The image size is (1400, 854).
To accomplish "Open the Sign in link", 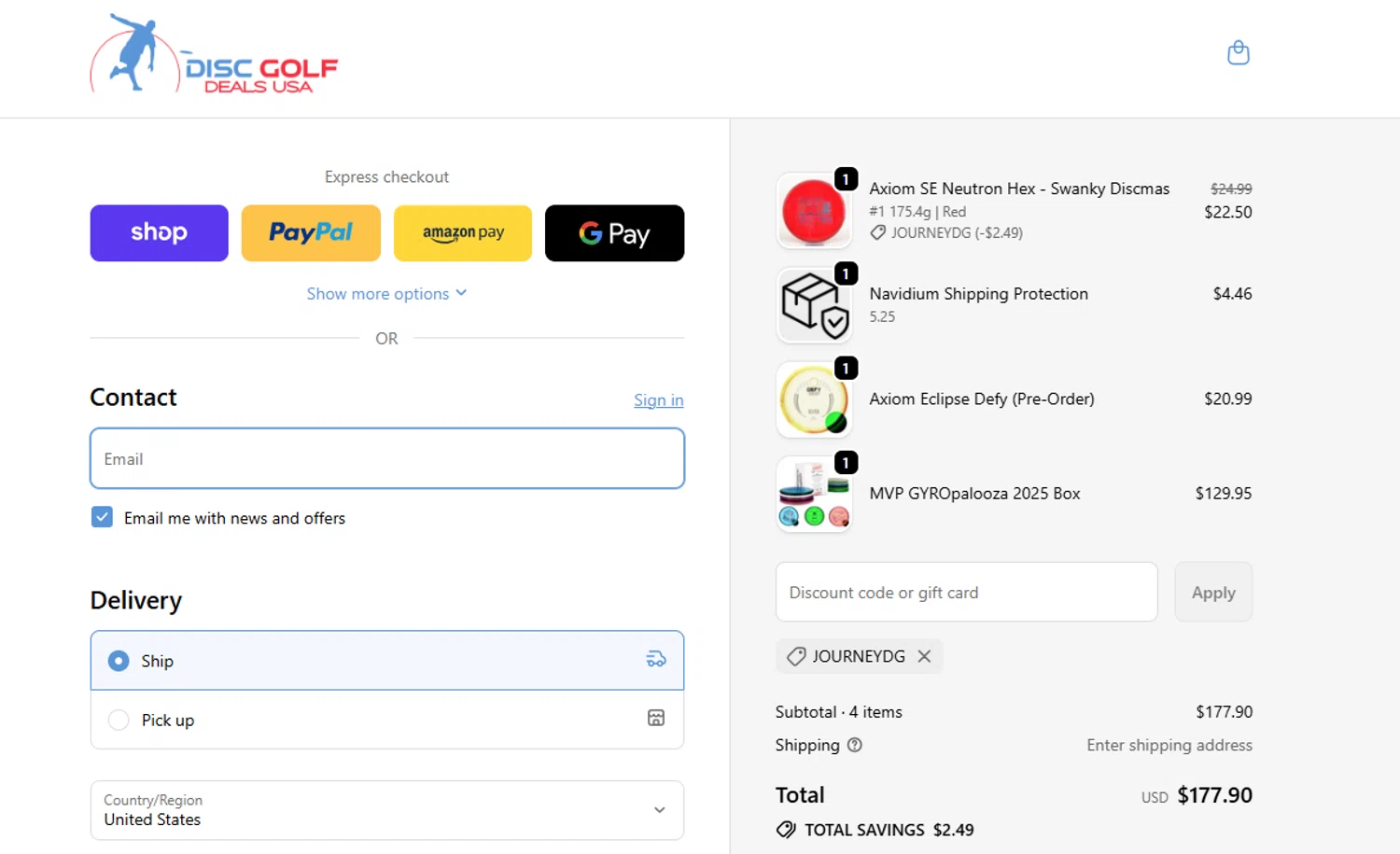I will (x=659, y=400).
